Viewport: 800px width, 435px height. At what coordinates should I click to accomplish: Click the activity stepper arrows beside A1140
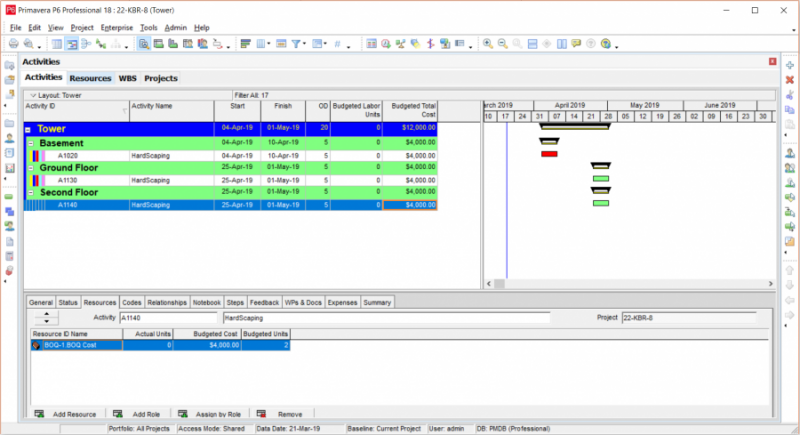[x=46, y=318]
